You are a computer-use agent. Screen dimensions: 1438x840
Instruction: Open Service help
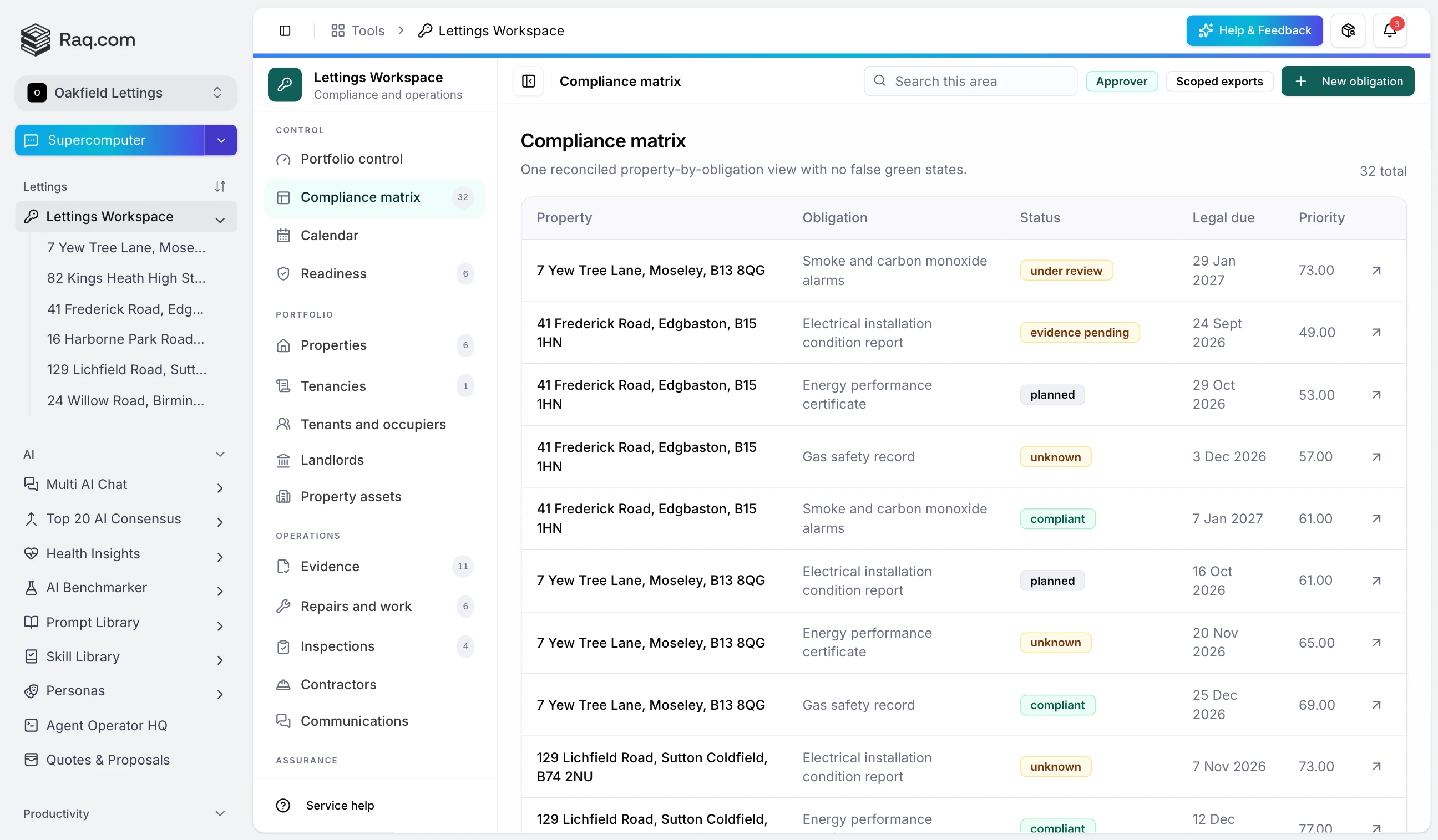(x=325, y=805)
